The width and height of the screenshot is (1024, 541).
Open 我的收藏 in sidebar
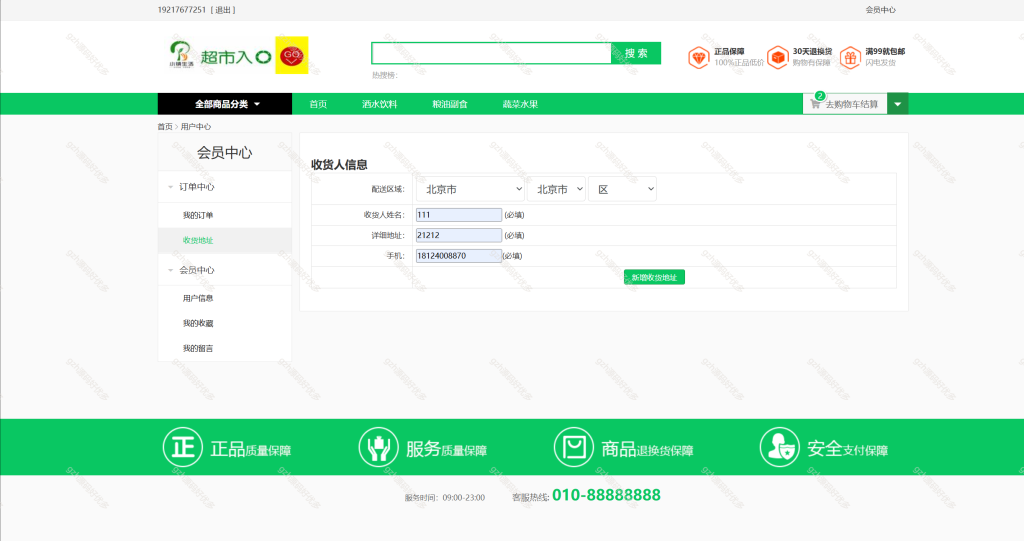click(x=198, y=323)
